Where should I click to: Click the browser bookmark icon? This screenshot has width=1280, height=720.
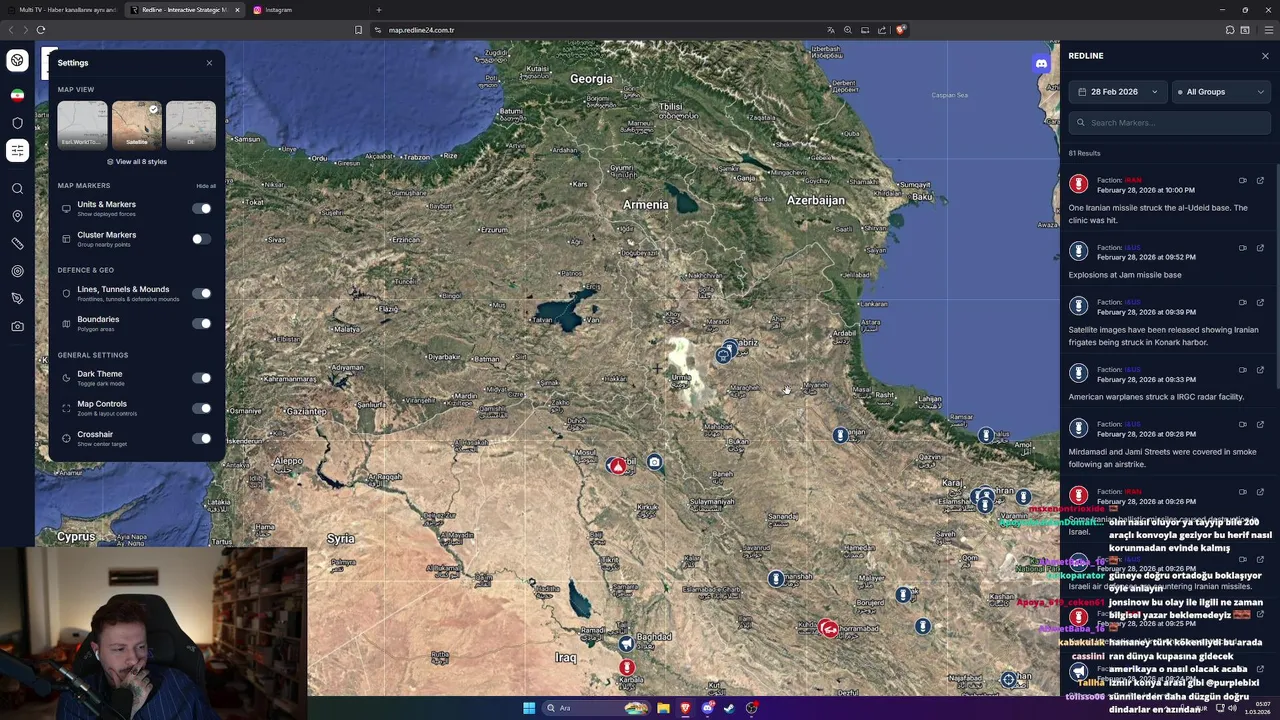click(358, 30)
